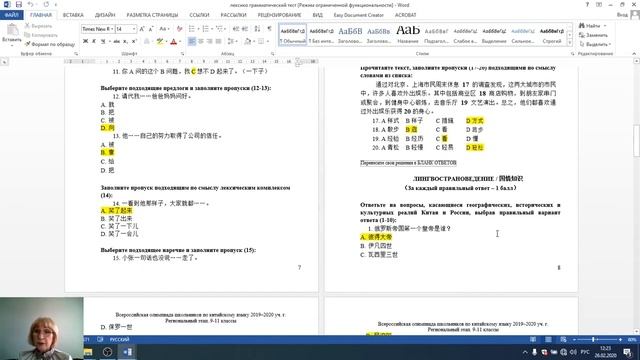This screenshot has height=360, width=640.
Task: Toggle strikethrough abc formatting
Action: [117, 41]
